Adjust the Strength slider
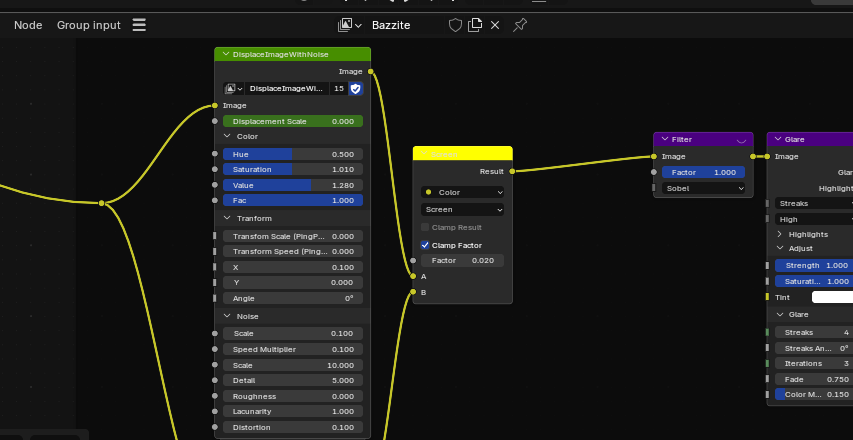 pos(814,265)
